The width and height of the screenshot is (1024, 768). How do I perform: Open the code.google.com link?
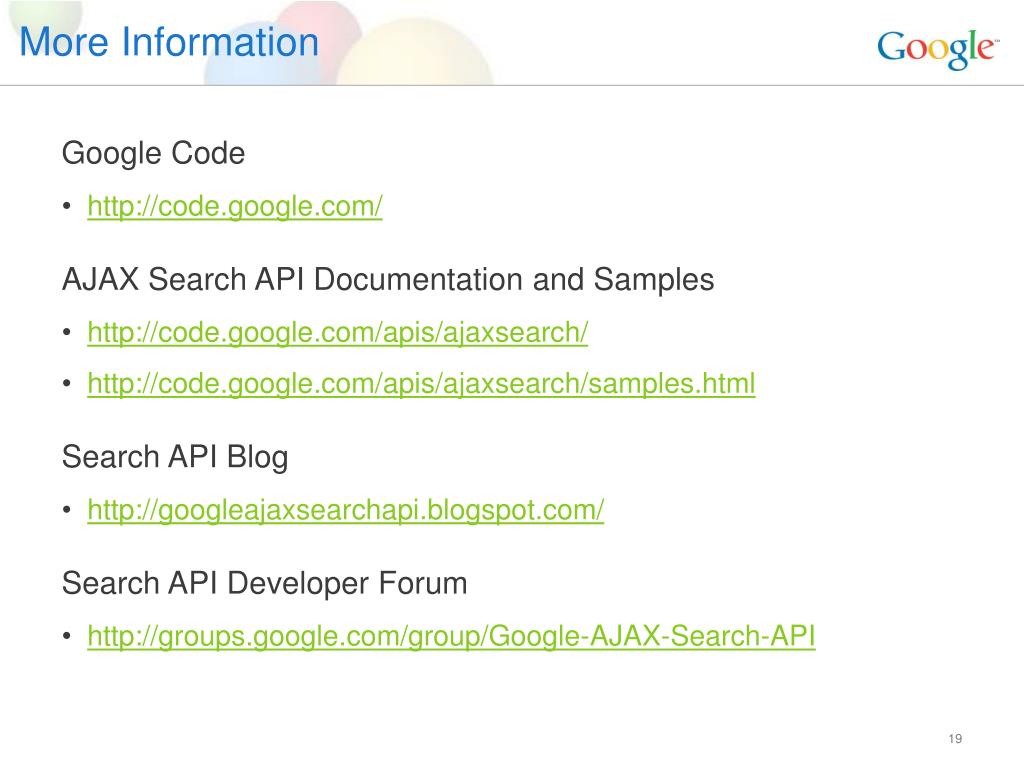pyautogui.click(x=234, y=206)
